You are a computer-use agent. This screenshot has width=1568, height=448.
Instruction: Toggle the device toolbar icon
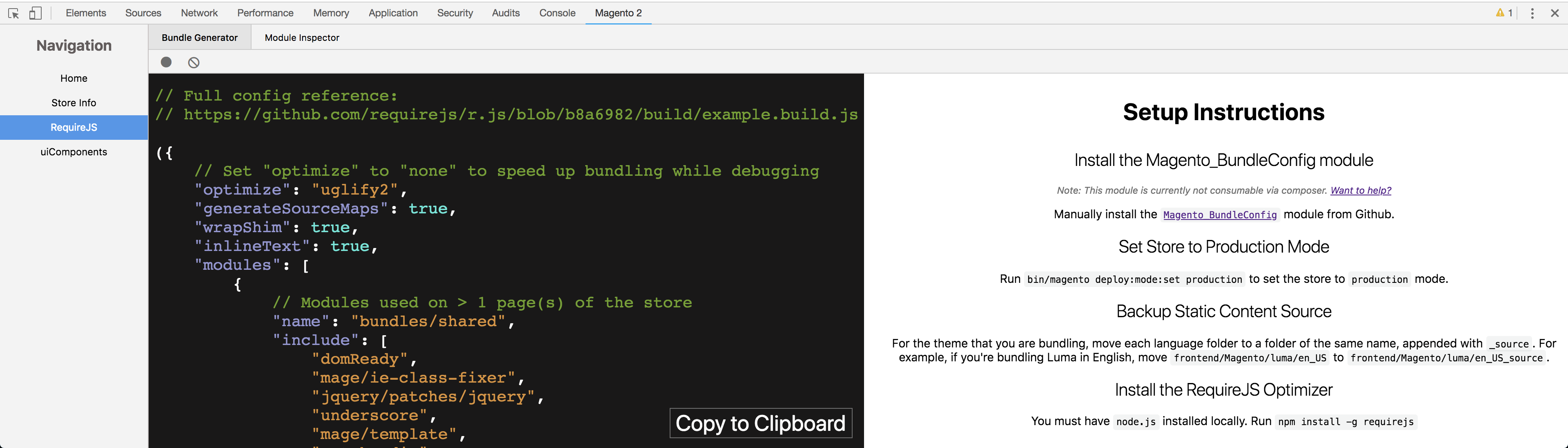[35, 13]
